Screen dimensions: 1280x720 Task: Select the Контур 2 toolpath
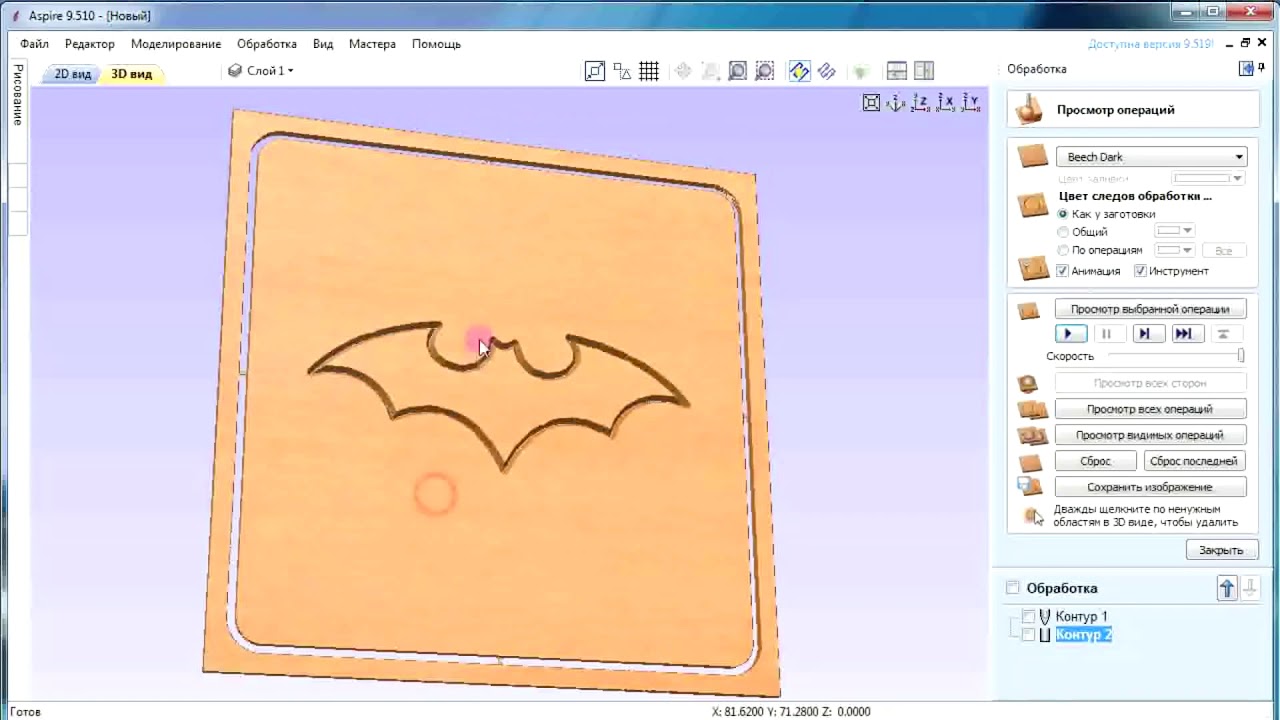pyautogui.click(x=1084, y=635)
